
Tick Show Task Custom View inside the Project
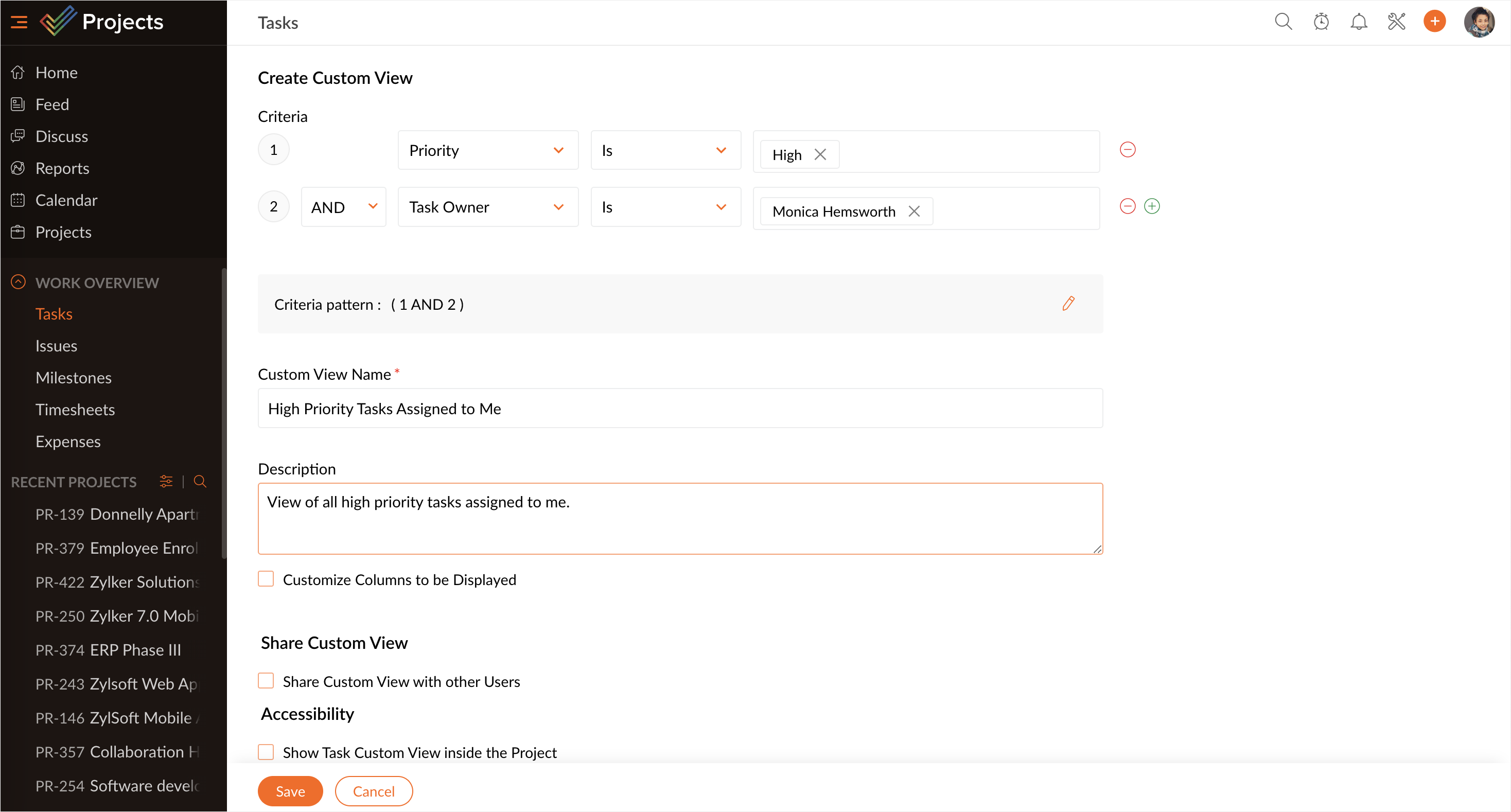click(x=266, y=752)
